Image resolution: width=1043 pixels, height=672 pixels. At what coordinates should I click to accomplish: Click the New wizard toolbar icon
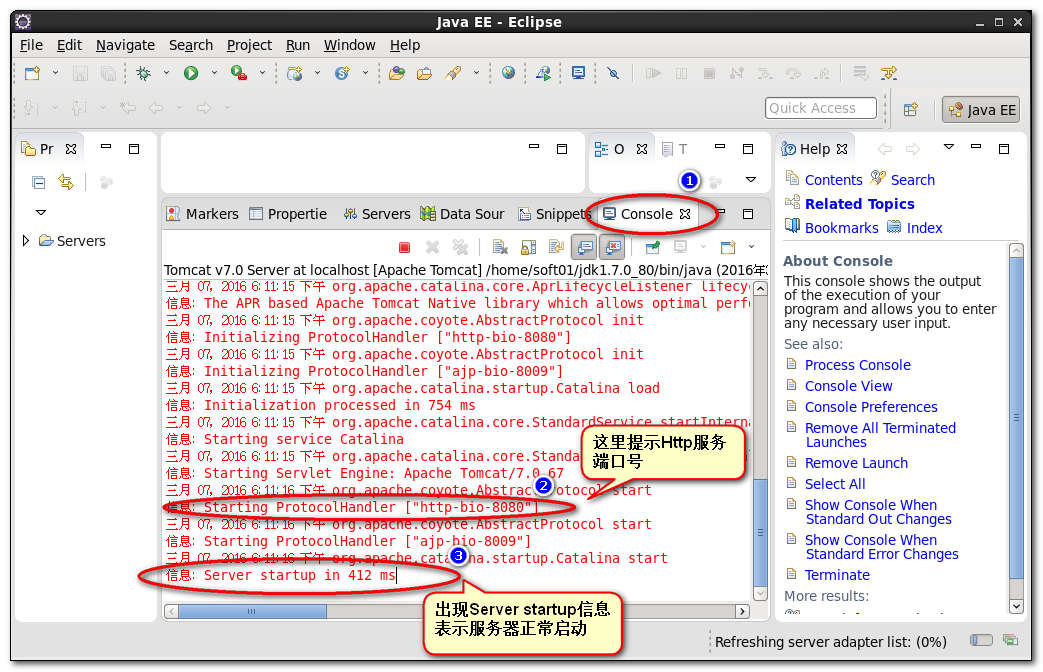pos(32,73)
